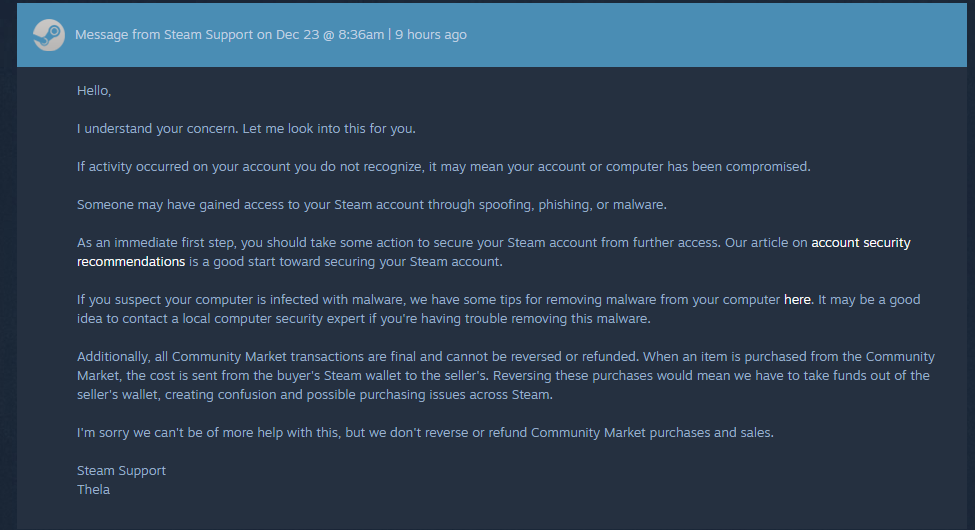This screenshot has height=530, width=975.
Task: Click the "As an immediate first step" sentence
Action: click(300, 243)
